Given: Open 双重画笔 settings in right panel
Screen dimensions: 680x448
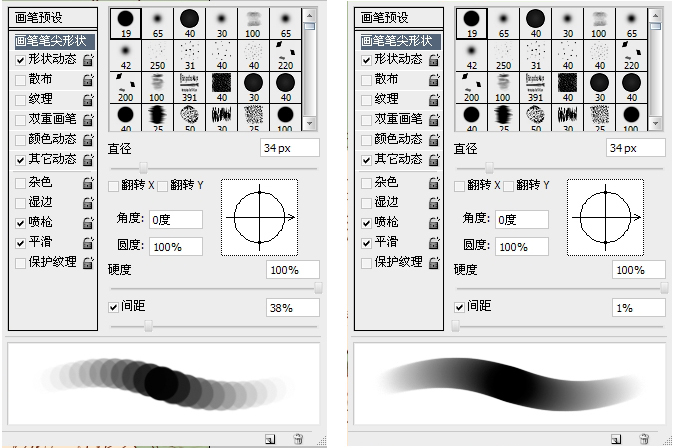Looking at the screenshot, I should coord(398,119).
